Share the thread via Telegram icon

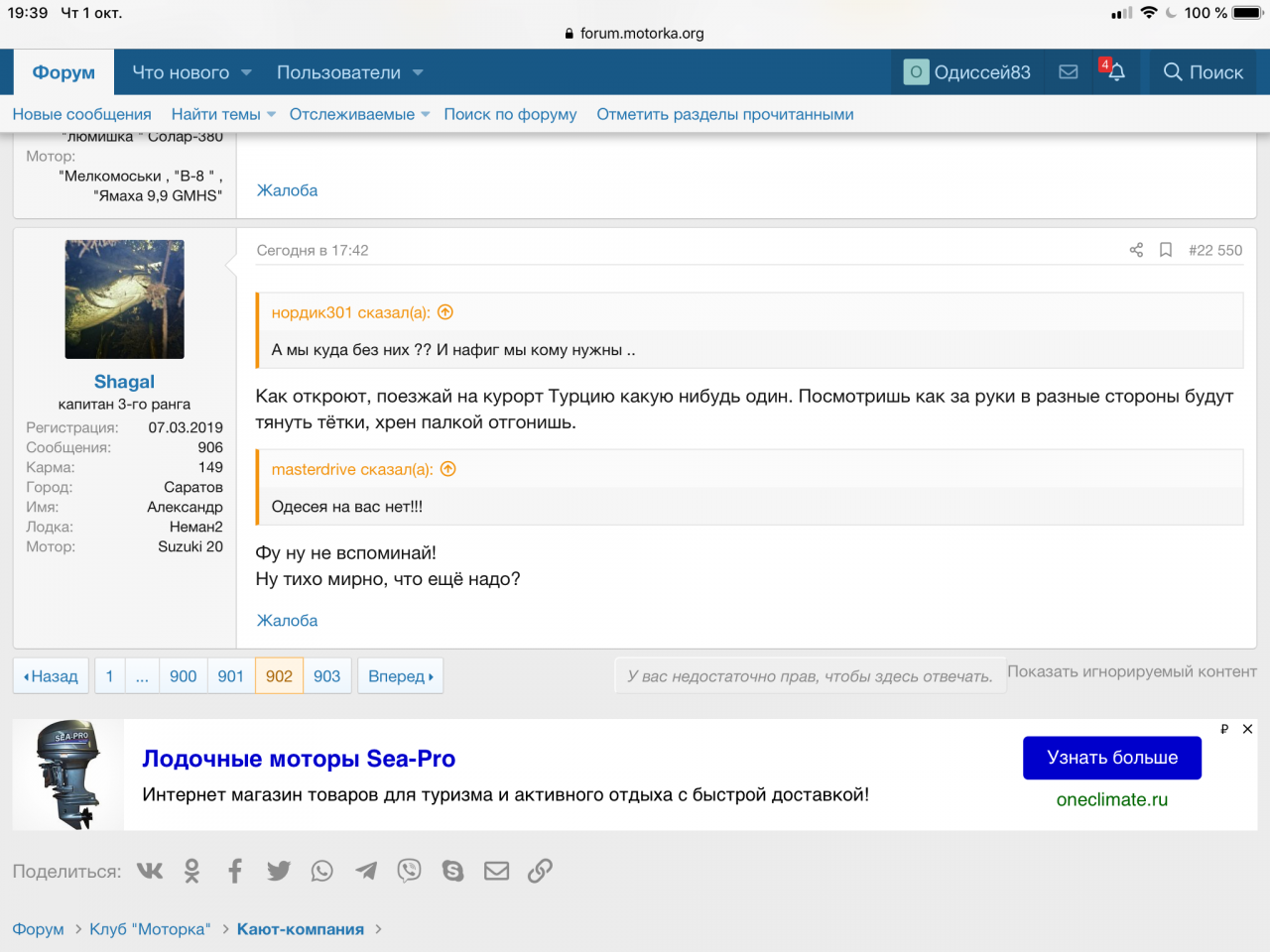[x=366, y=871]
